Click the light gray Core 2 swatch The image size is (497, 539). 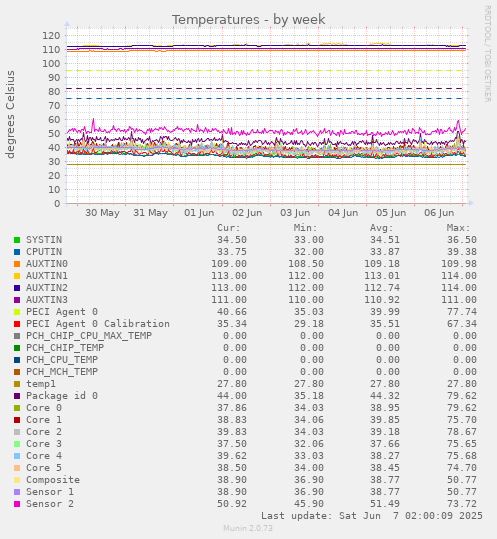(x=17, y=432)
